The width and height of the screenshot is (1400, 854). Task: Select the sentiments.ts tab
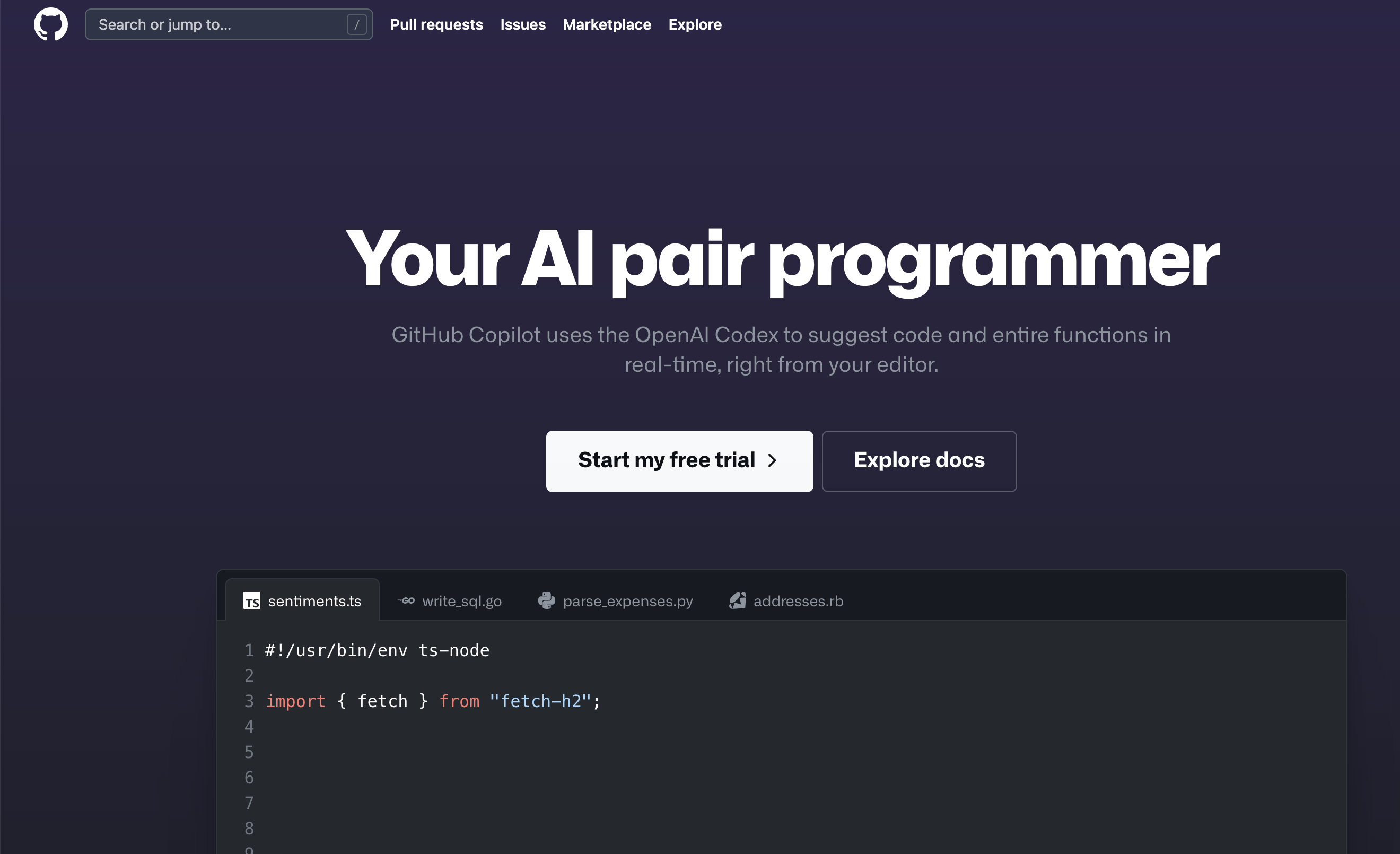pos(302,600)
